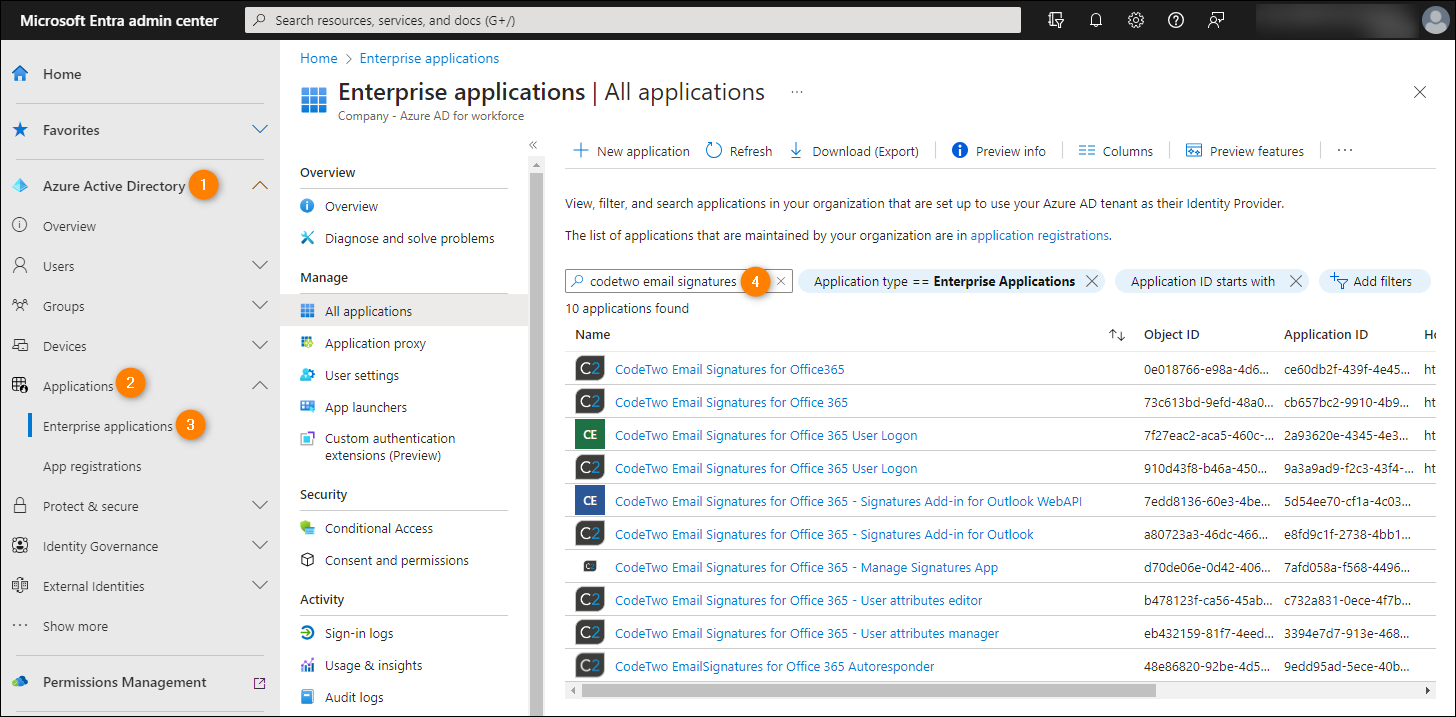
Task: Open Diagnose and solve problems
Action: click(409, 238)
